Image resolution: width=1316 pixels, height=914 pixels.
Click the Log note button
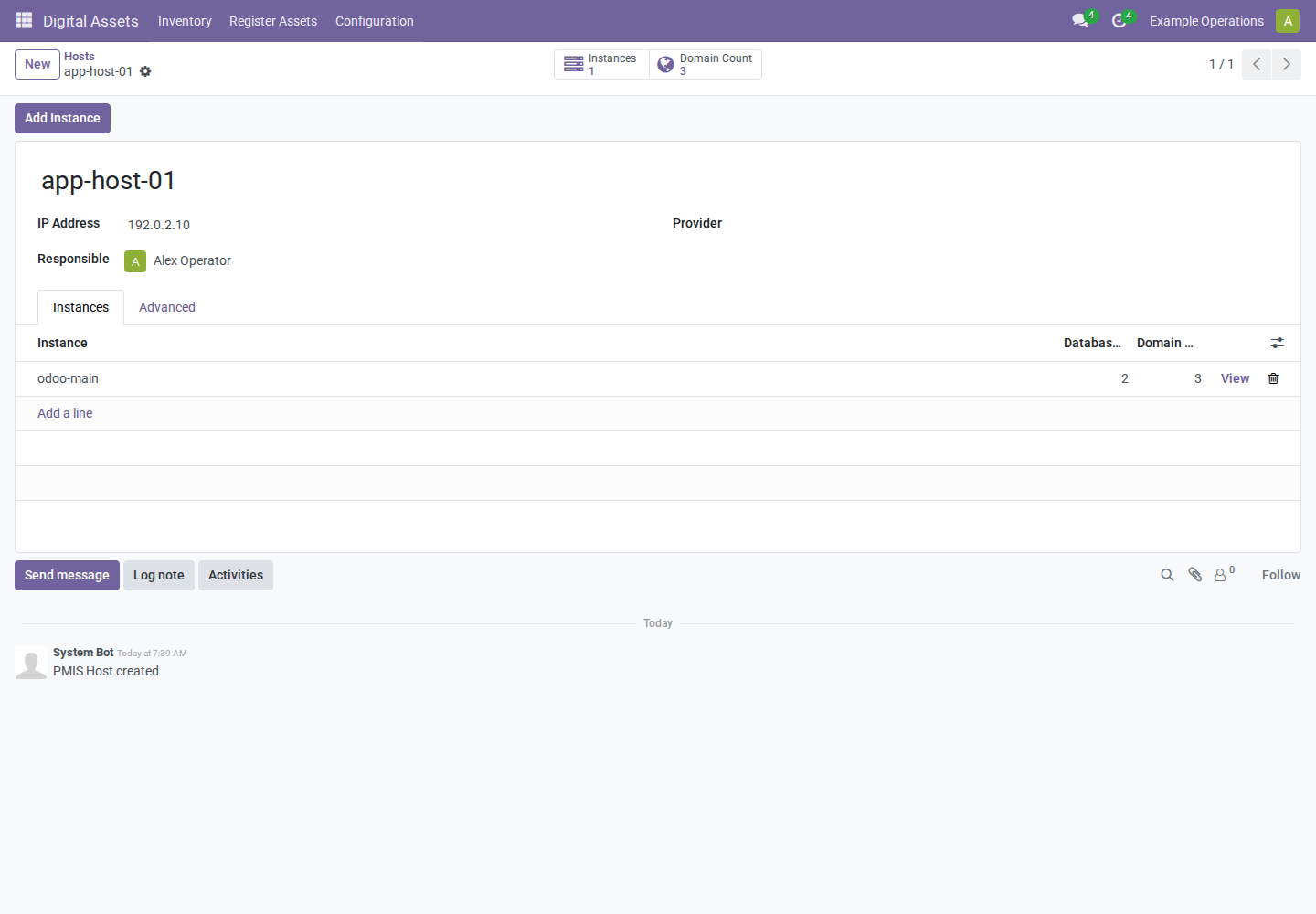pos(159,575)
